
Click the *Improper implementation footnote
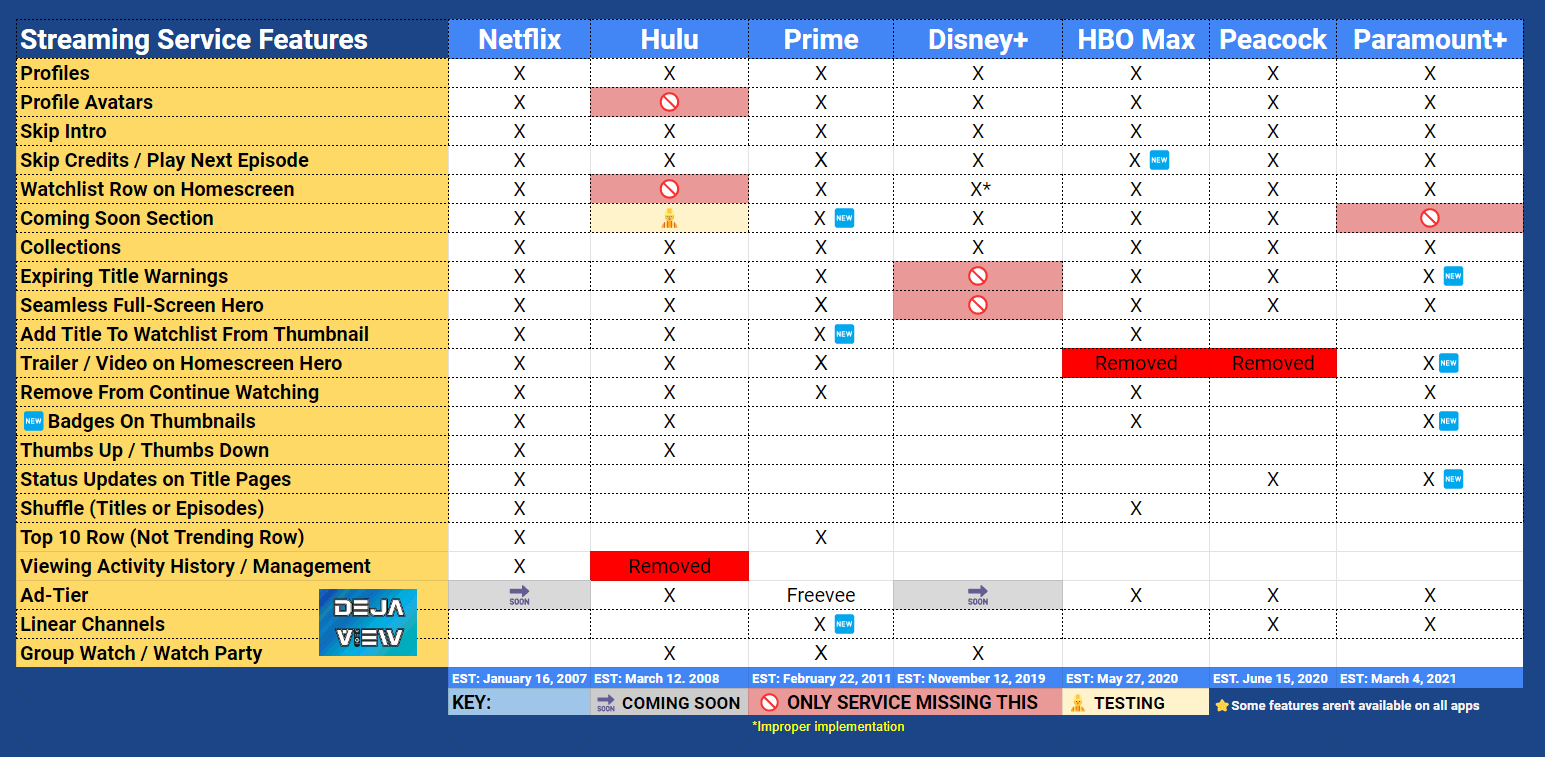[x=828, y=726]
